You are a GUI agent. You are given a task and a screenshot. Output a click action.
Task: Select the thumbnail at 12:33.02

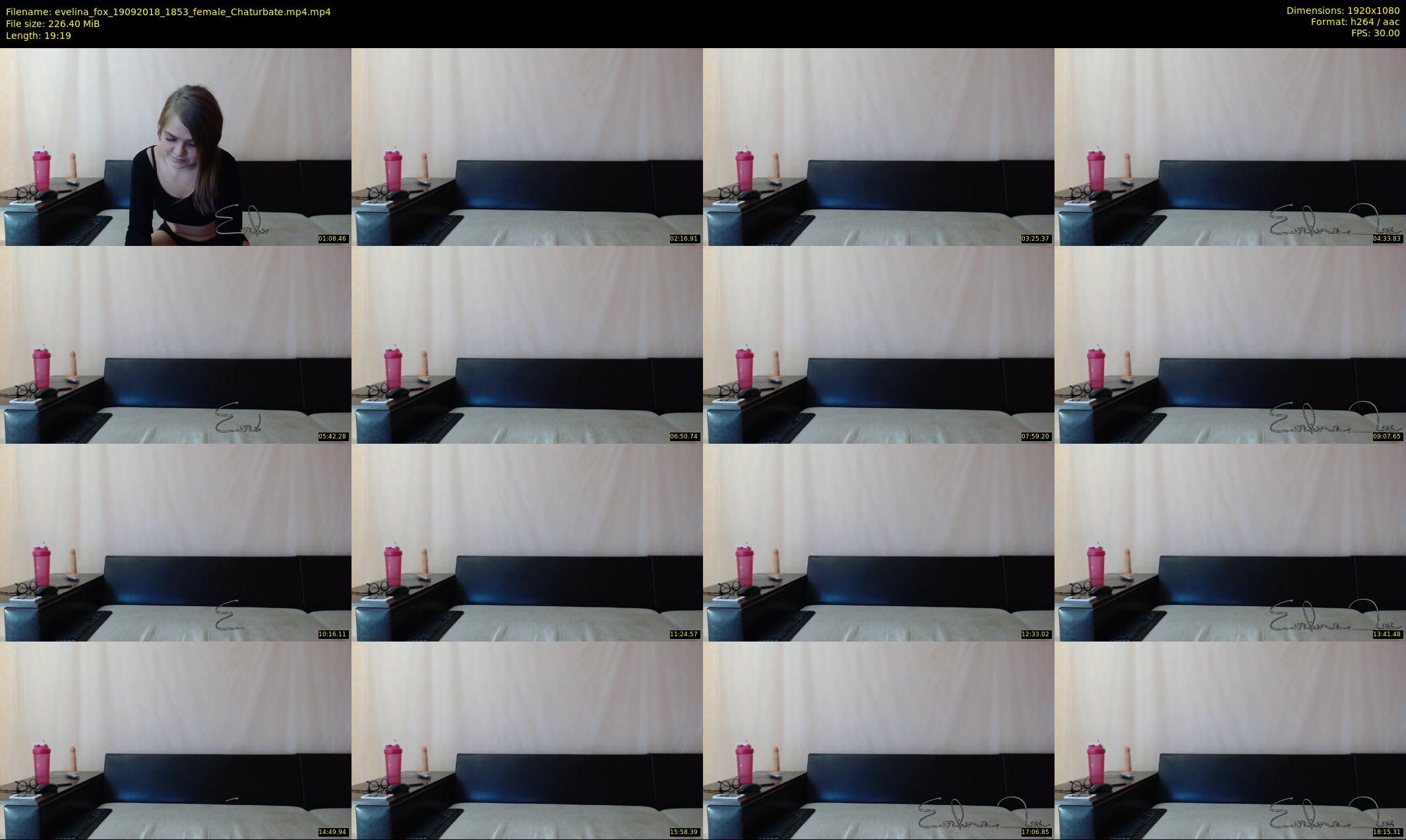[x=878, y=542]
